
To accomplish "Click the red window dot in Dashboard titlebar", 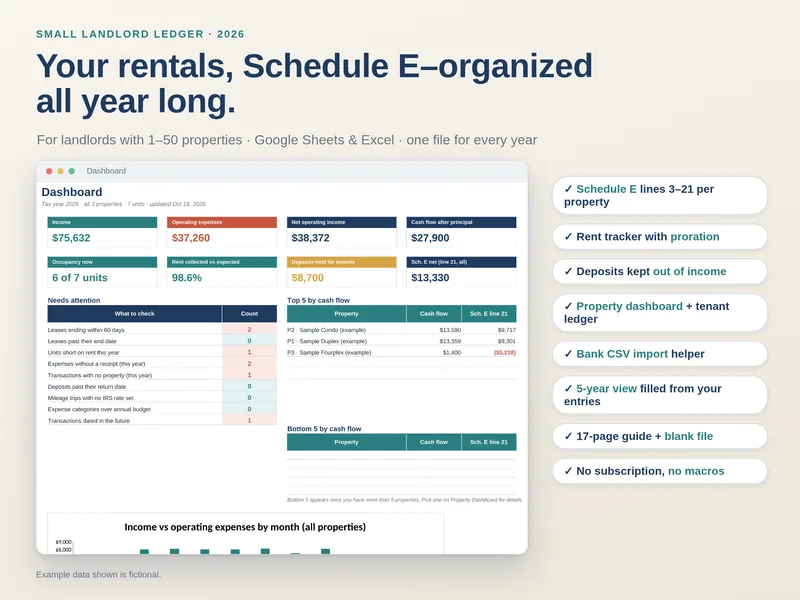I will pyautogui.click(x=49, y=171).
